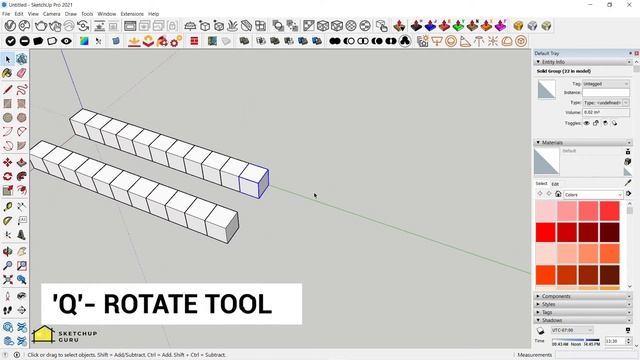The image size is (640, 360).
Task: Toggle shadows display icon in Shadows panel
Action: tap(540, 330)
